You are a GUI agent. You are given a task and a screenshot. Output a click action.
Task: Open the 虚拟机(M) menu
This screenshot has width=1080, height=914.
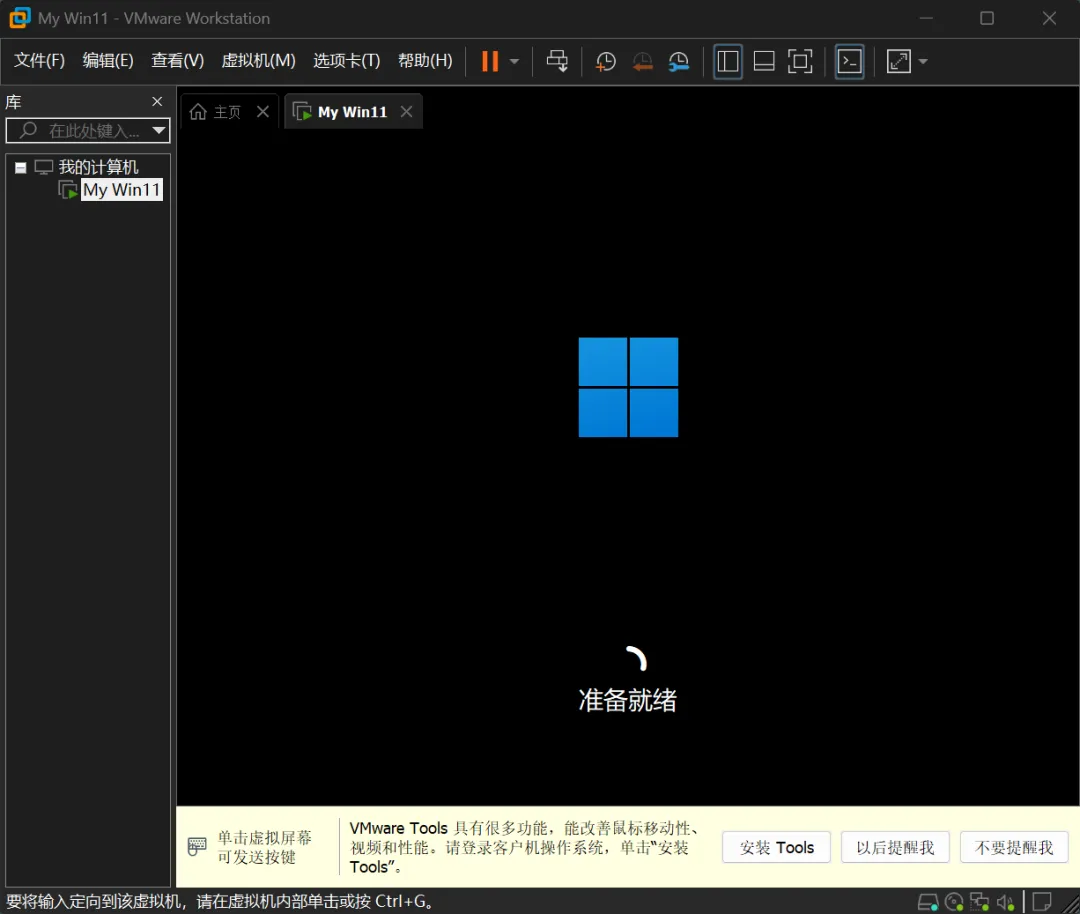tap(258, 61)
